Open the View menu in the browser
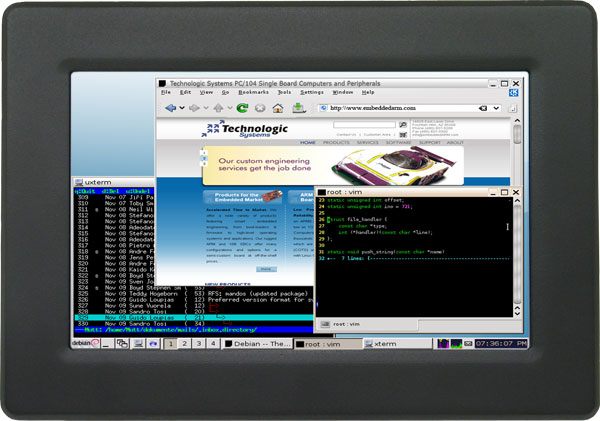Screen dimensions: 600x421 [x=206, y=92]
